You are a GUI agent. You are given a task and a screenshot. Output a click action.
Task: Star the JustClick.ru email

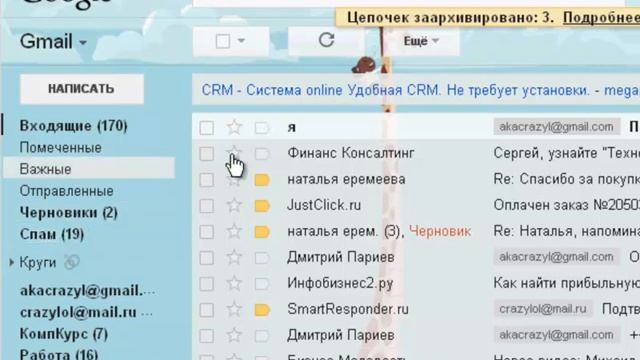click(x=234, y=205)
